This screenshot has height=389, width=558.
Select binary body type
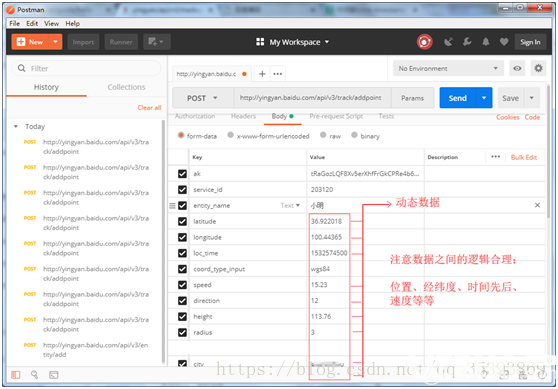354,135
